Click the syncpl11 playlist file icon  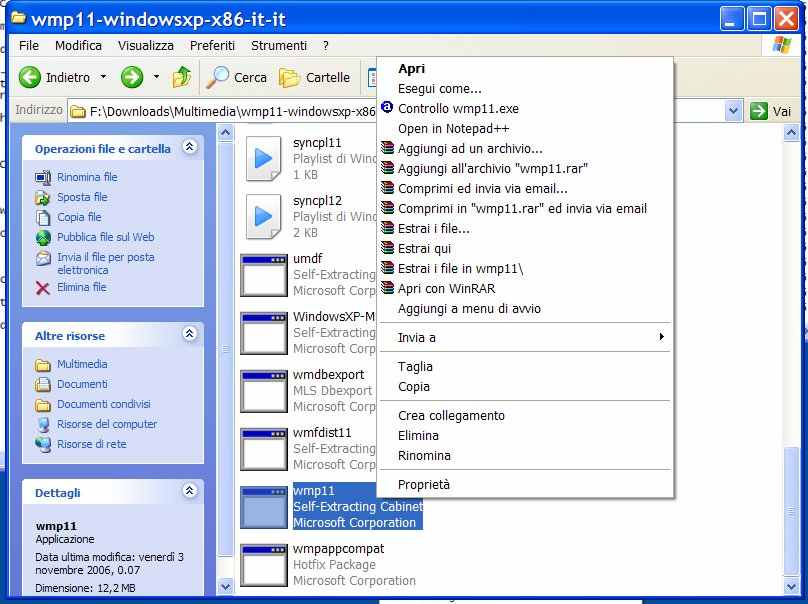point(263,158)
